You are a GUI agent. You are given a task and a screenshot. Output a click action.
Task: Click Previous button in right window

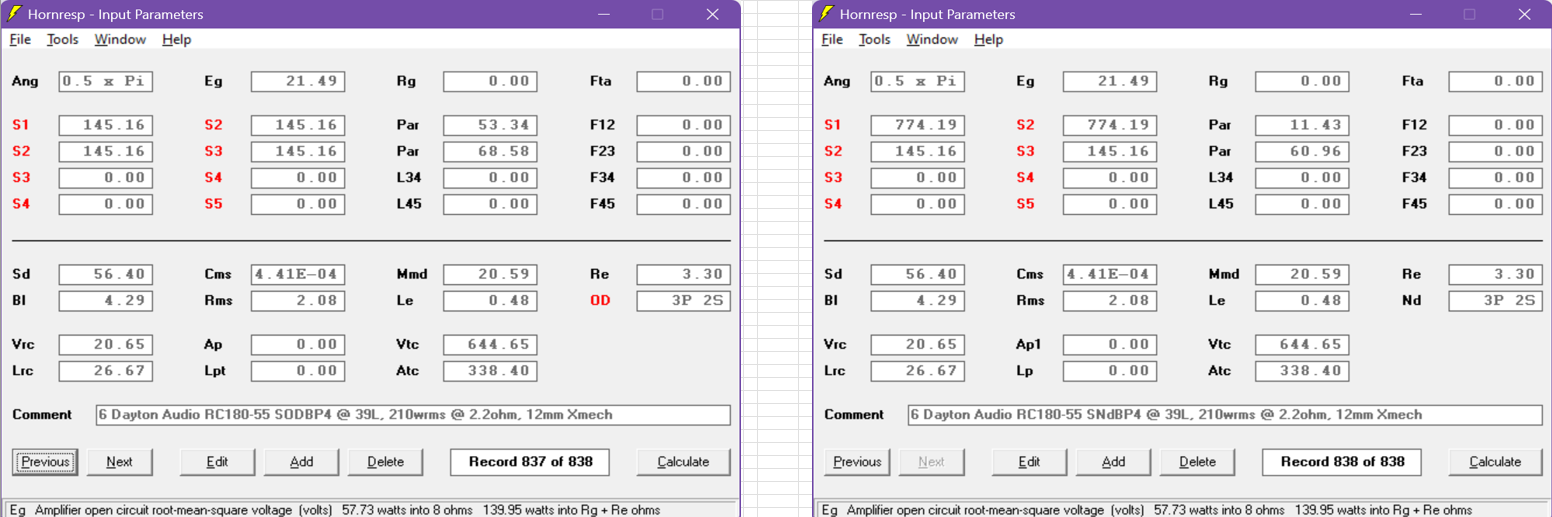pos(857,462)
